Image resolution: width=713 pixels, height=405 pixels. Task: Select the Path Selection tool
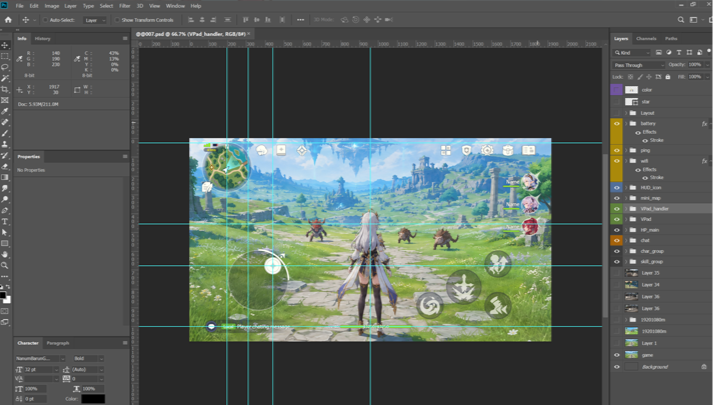pyautogui.click(x=5, y=232)
